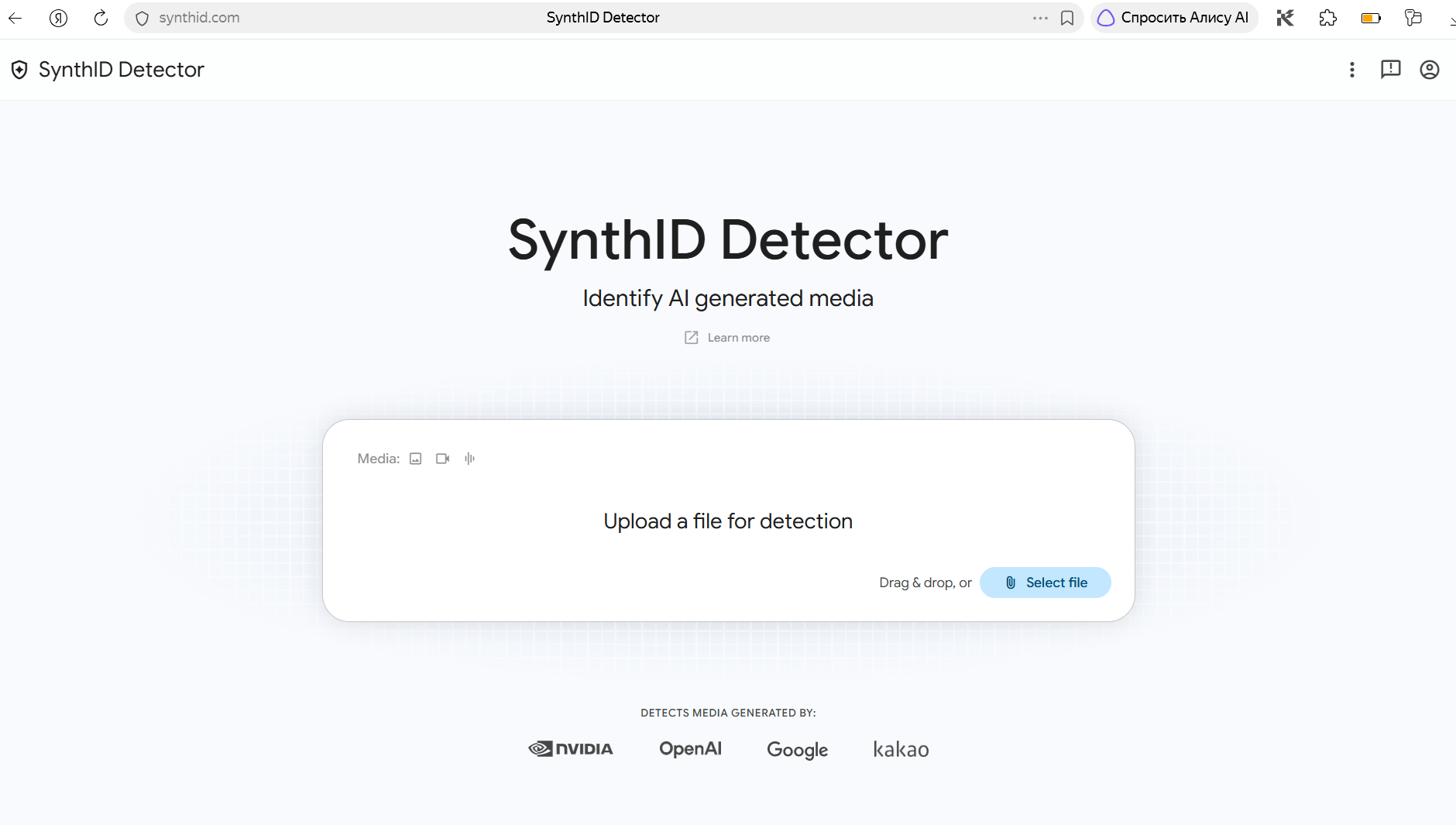Click Upload a file for detection area
Screen dimensions: 1456x825
click(728, 521)
